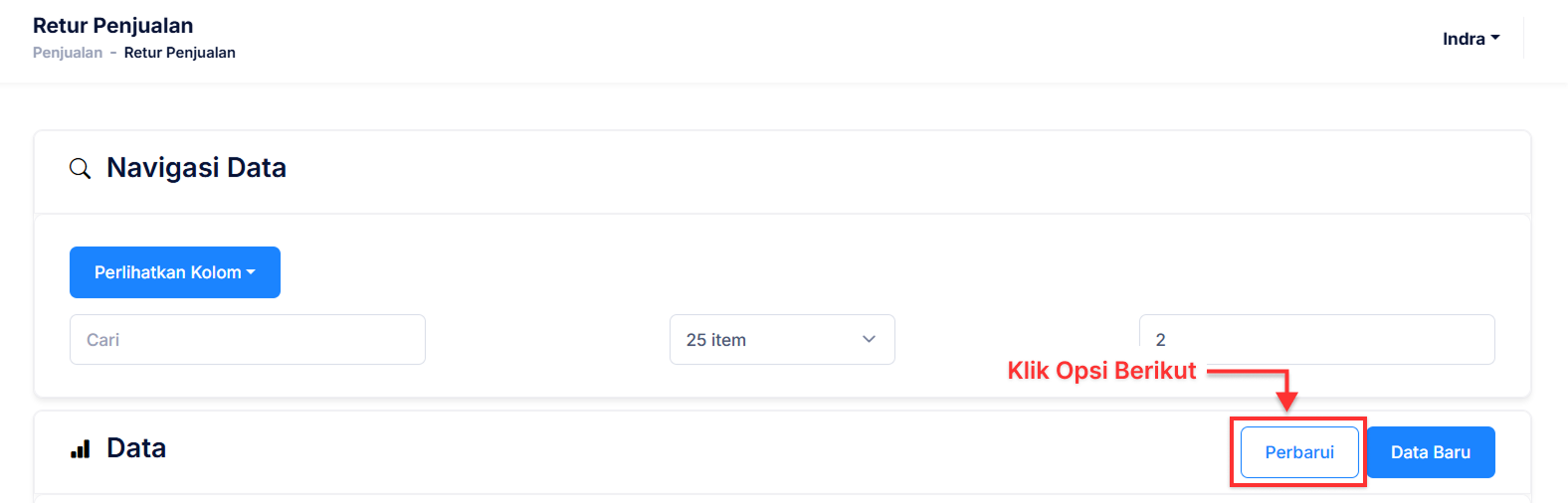The image size is (1568, 503).
Task: Click the caret on Perlihatkan Kolom button
Action: 251,272
